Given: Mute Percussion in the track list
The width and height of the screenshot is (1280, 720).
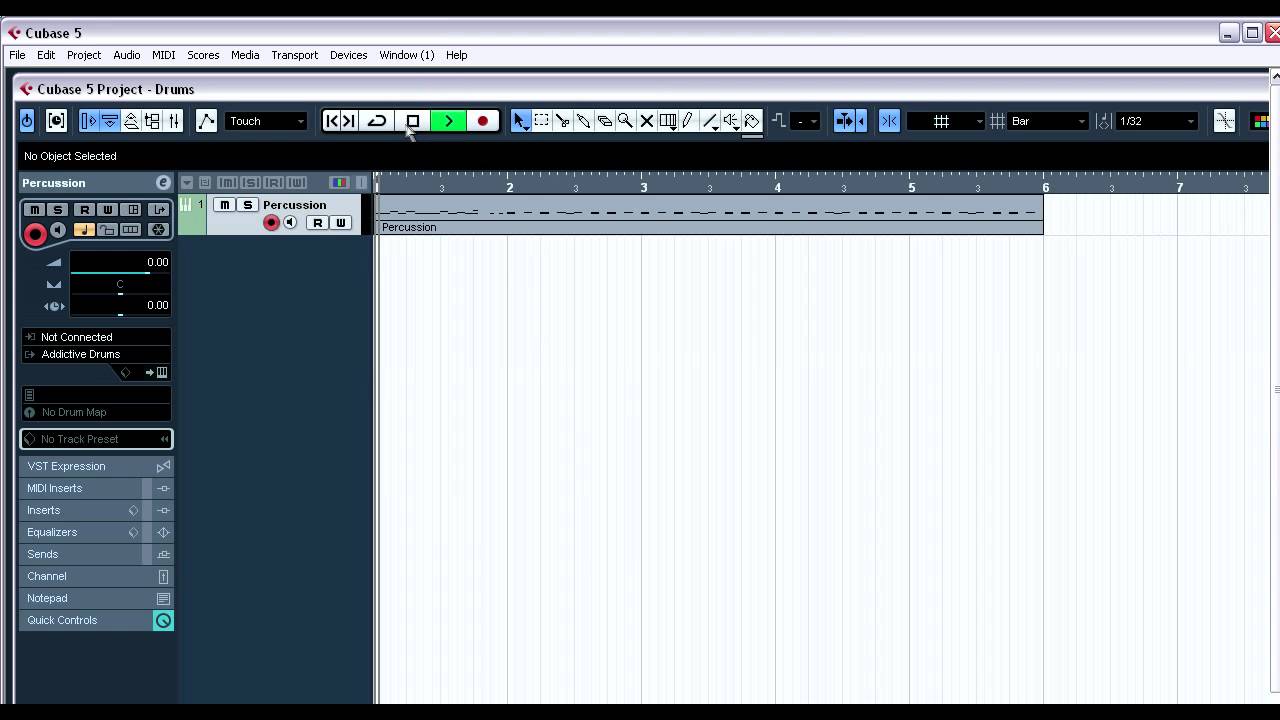Looking at the screenshot, I should click(x=225, y=205).
